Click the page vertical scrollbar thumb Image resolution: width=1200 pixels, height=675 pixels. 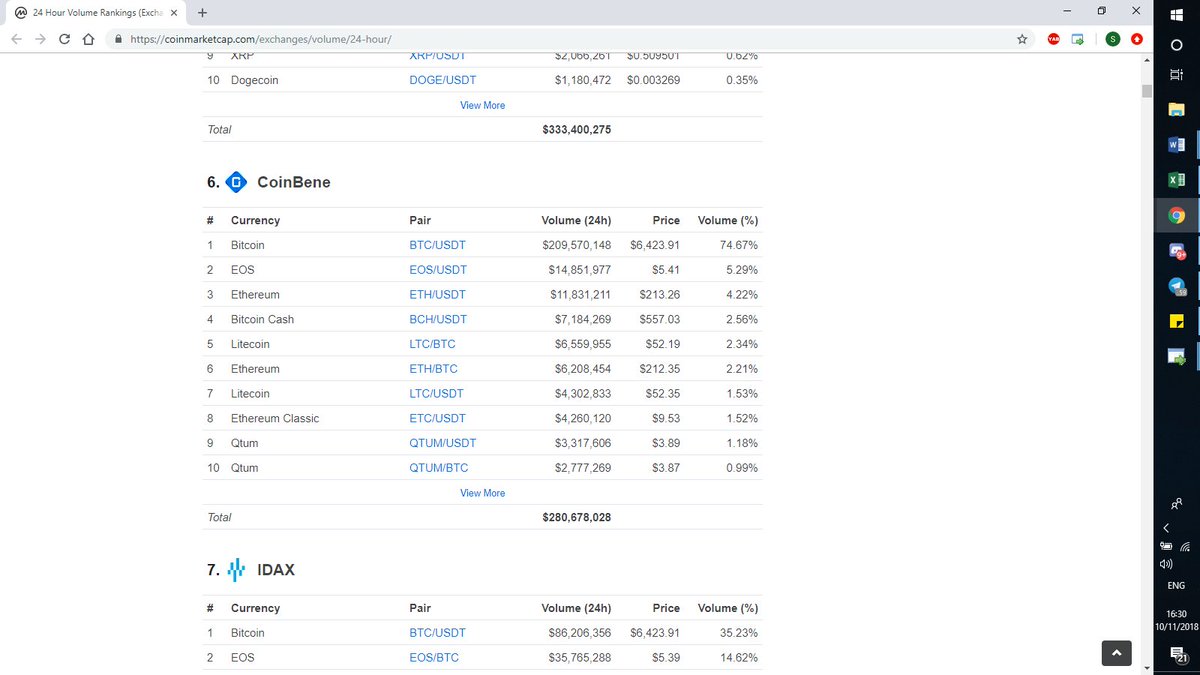click(x=1147, y=92)
